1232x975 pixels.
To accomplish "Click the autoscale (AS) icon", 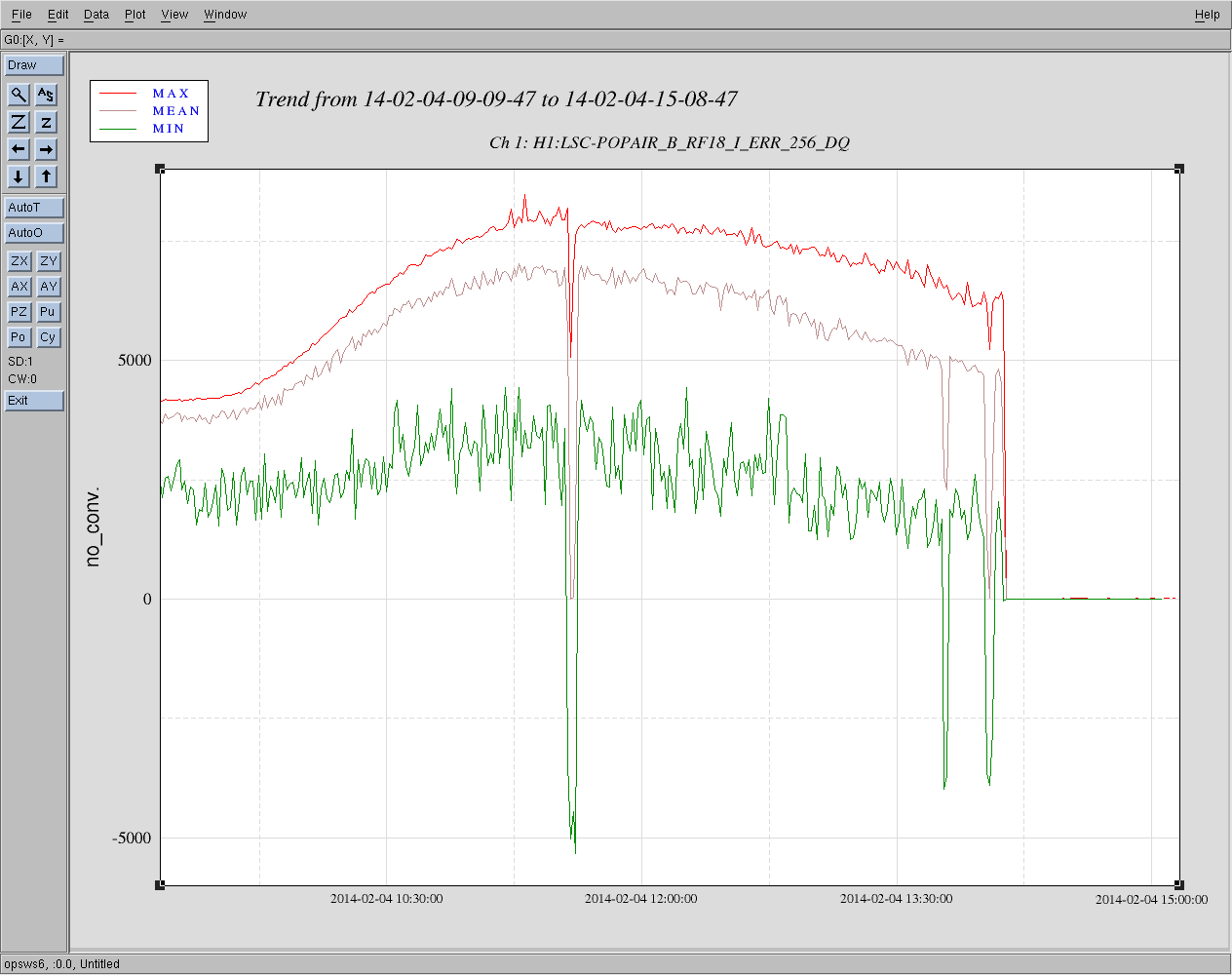I will tap(46, 95).
